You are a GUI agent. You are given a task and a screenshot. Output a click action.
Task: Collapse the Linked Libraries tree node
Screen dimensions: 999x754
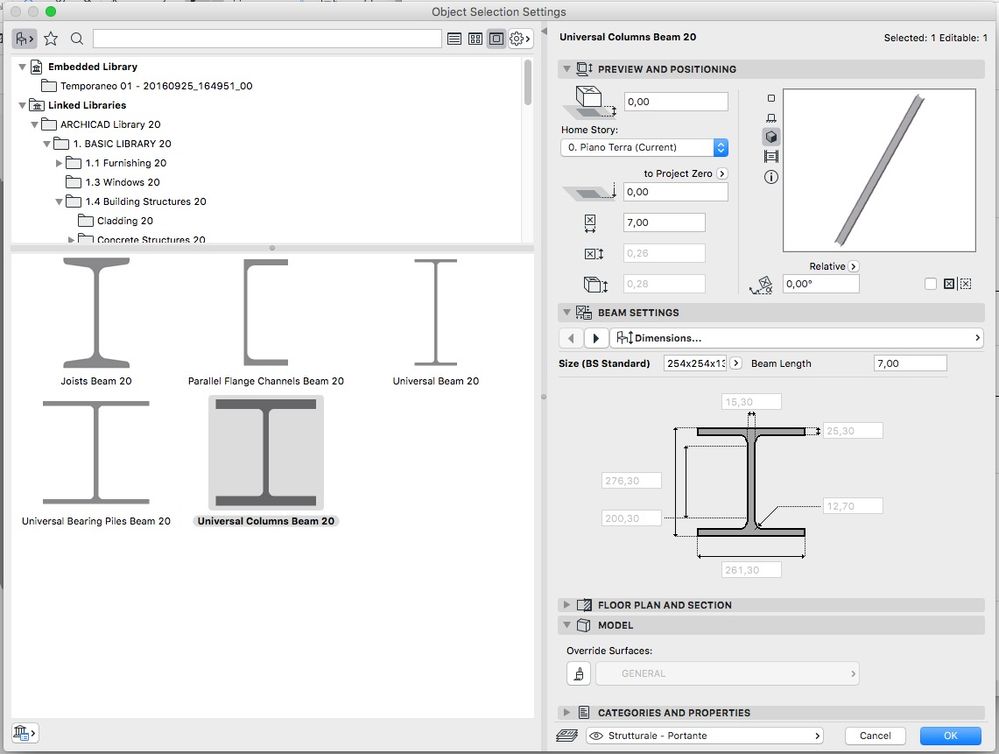[x=22, y=105]
